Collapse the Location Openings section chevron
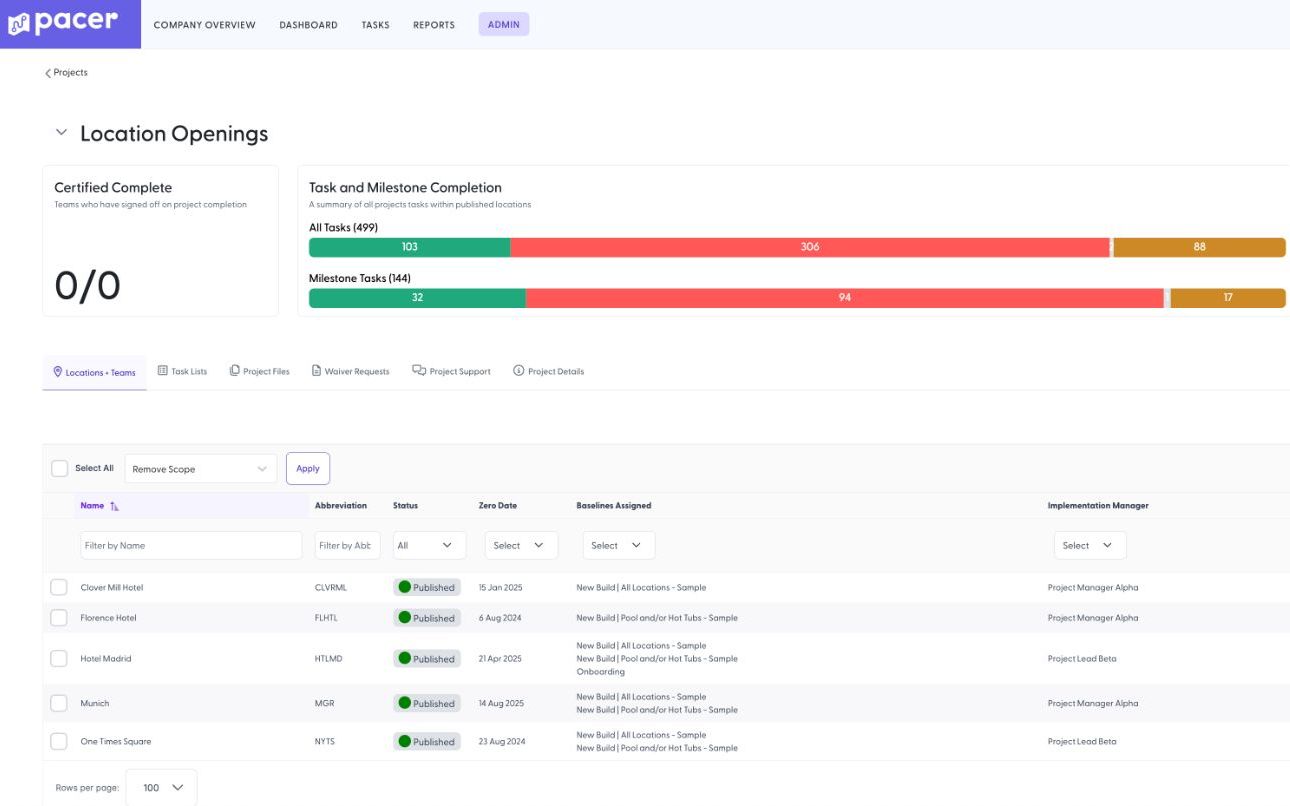Viewport: 1290px width, 806px height. tap(61, 133)
